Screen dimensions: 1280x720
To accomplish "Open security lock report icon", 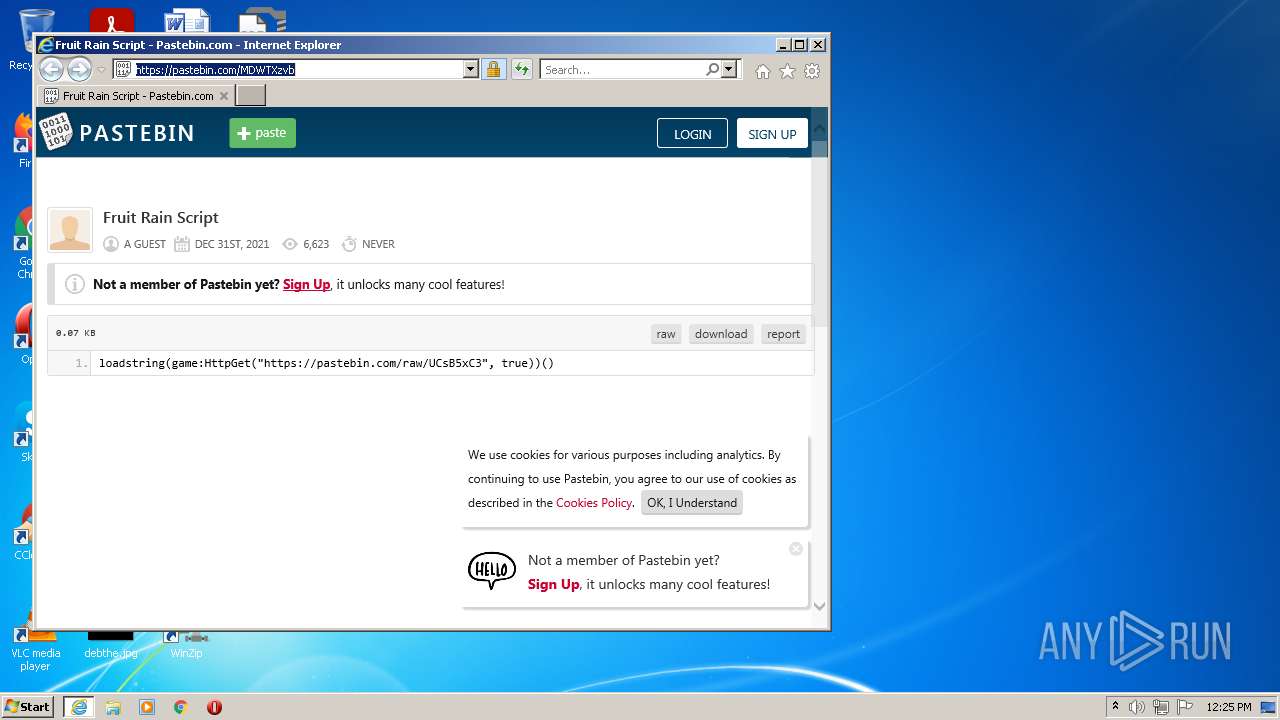I will click(493, 69).
